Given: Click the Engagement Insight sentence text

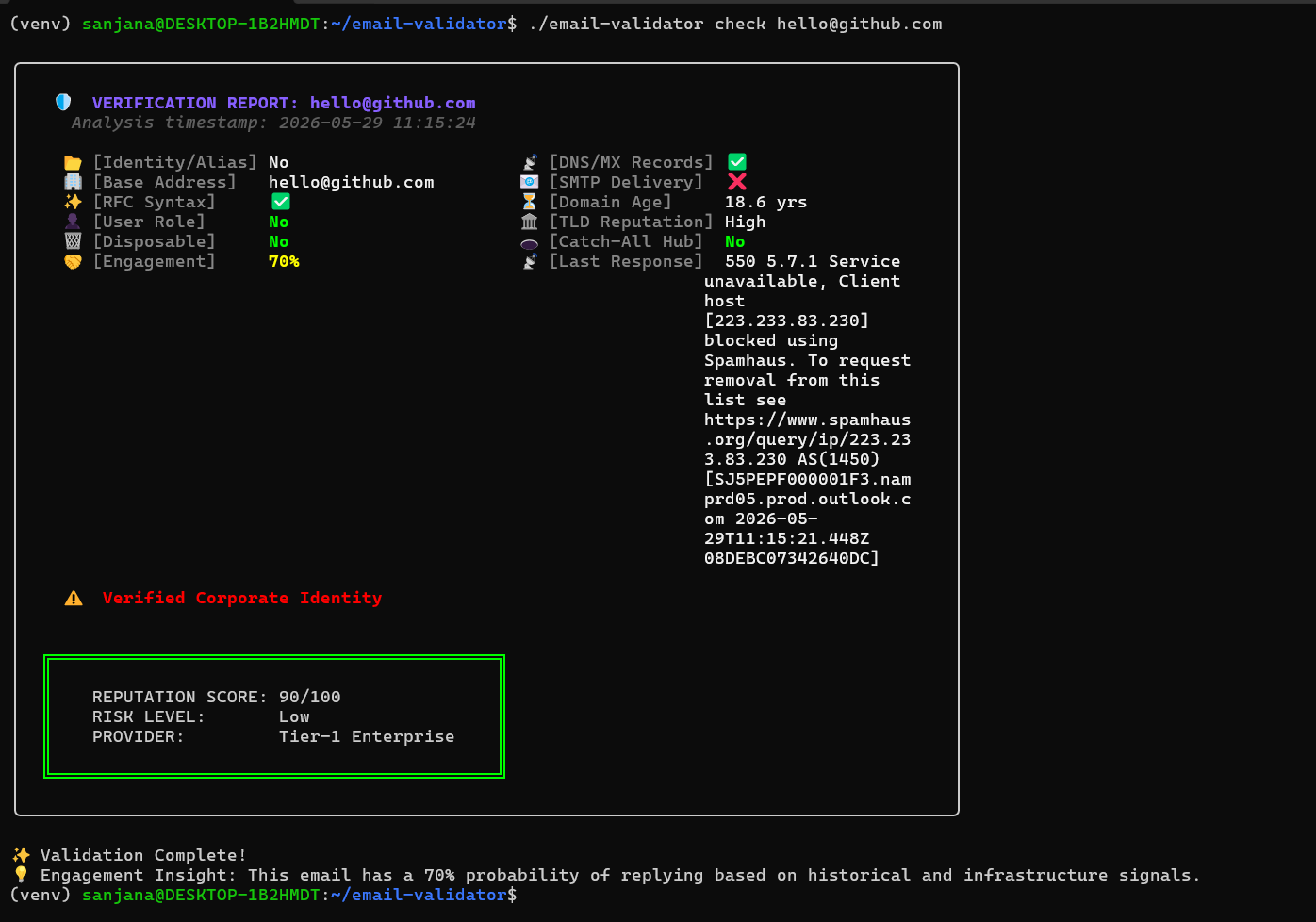Looking at the screenshot, I should [620, 875].
